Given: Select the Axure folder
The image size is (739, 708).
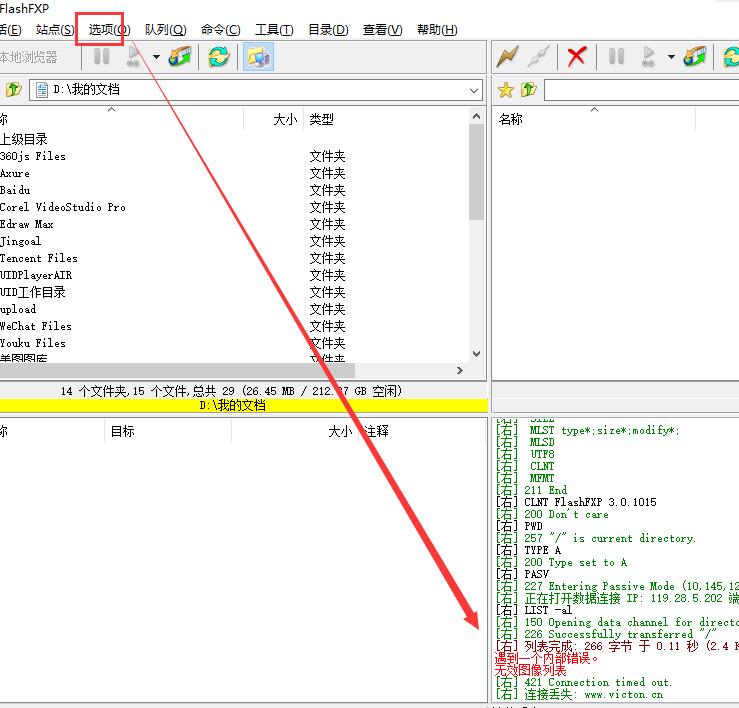Looking at the screenshot, I should pos(15,173).
